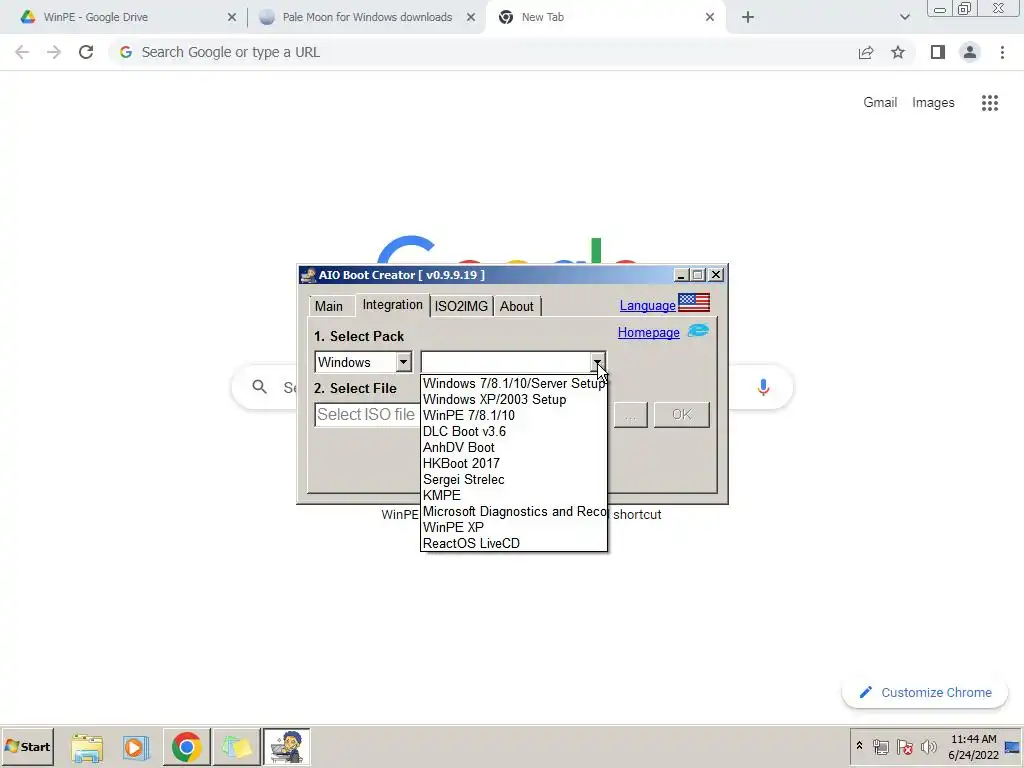Click Customize Chrome button
1024x768 pixels.
[925, 692]
